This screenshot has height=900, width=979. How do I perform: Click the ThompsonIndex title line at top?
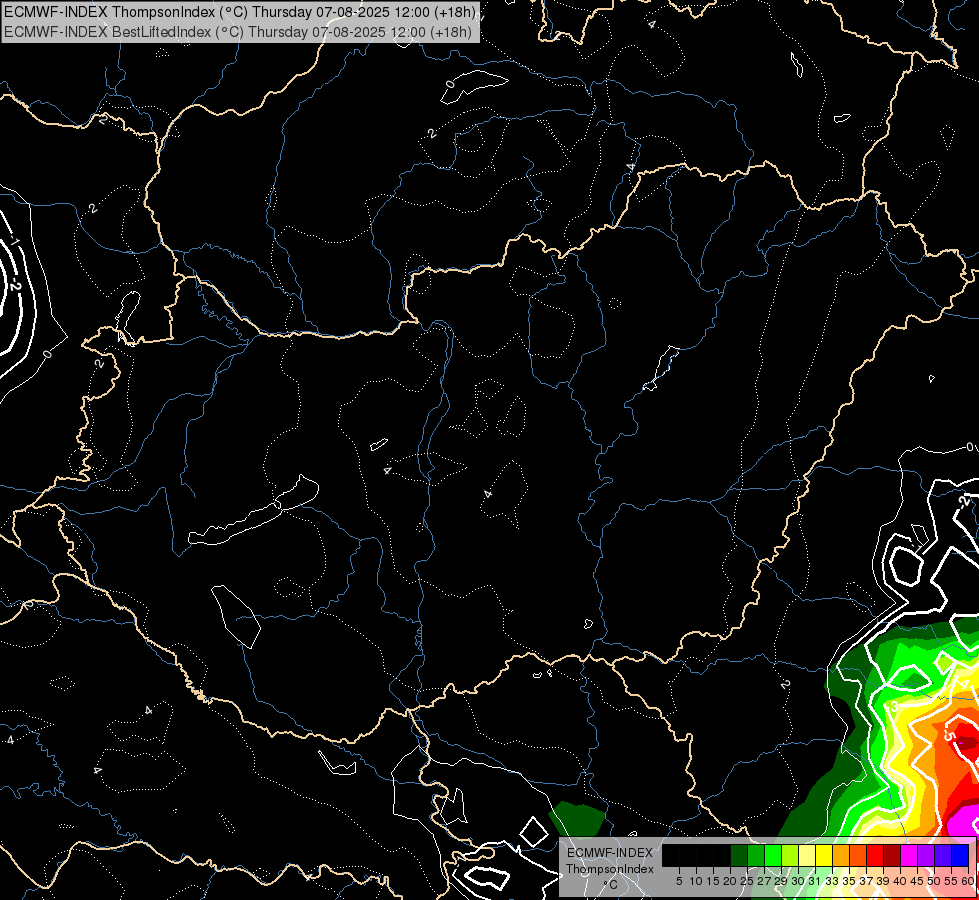tap(240, 11)
